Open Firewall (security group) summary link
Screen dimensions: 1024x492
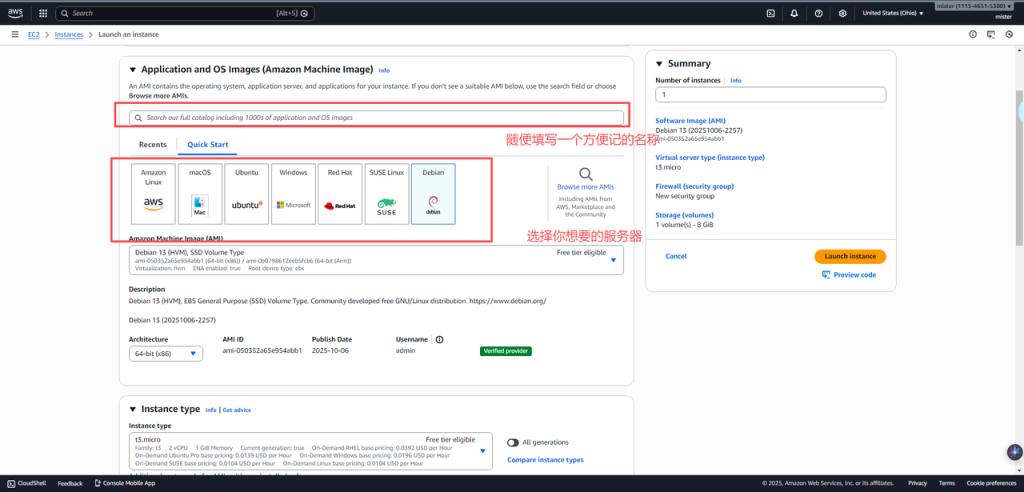[694, 186]
